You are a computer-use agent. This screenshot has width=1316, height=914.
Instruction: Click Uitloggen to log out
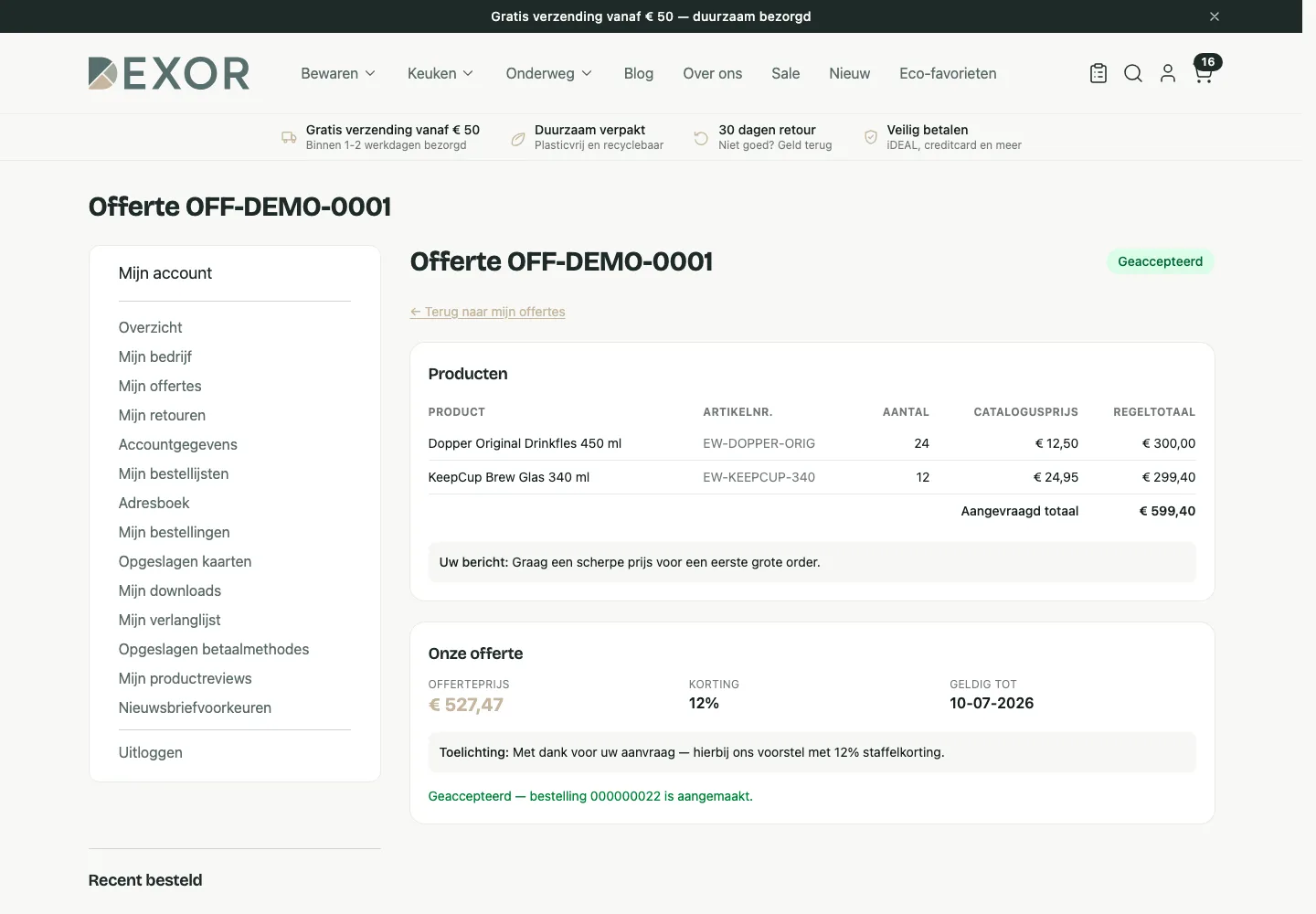point(151,752)
